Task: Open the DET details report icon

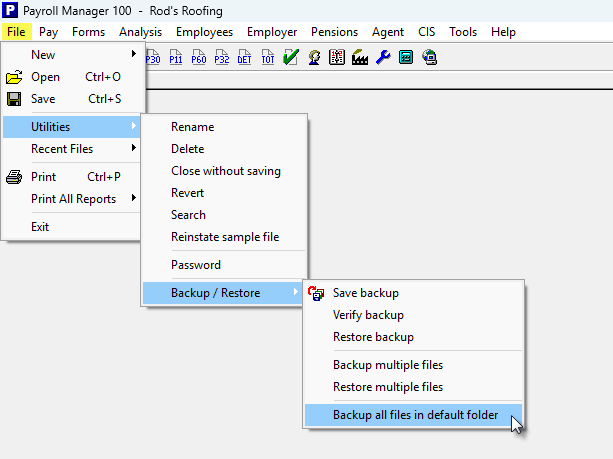Action: [245, 57]
